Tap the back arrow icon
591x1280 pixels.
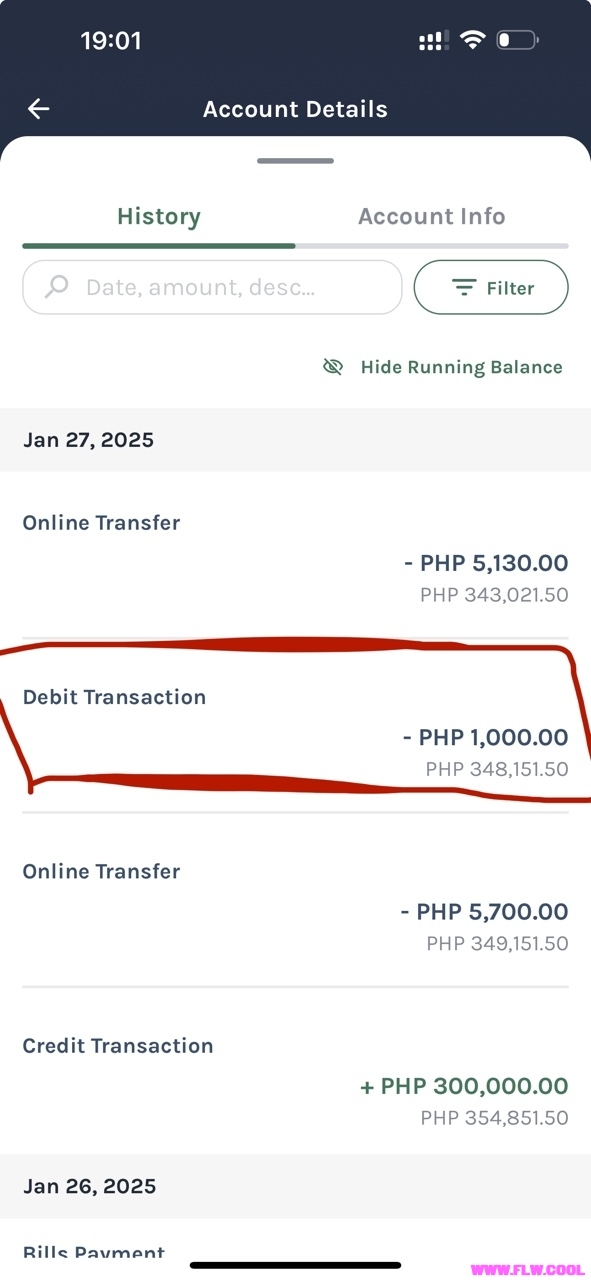pos(39,109)
